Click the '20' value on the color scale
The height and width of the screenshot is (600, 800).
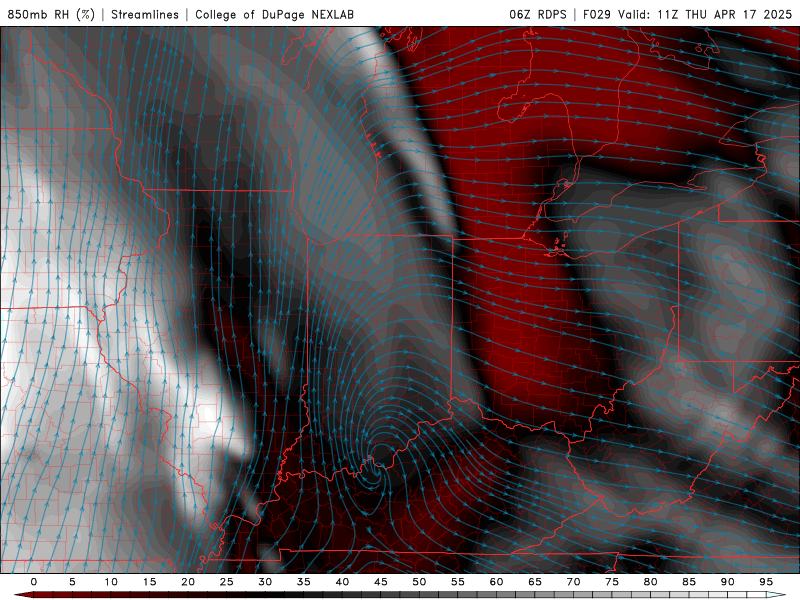[x=188, y=582]
